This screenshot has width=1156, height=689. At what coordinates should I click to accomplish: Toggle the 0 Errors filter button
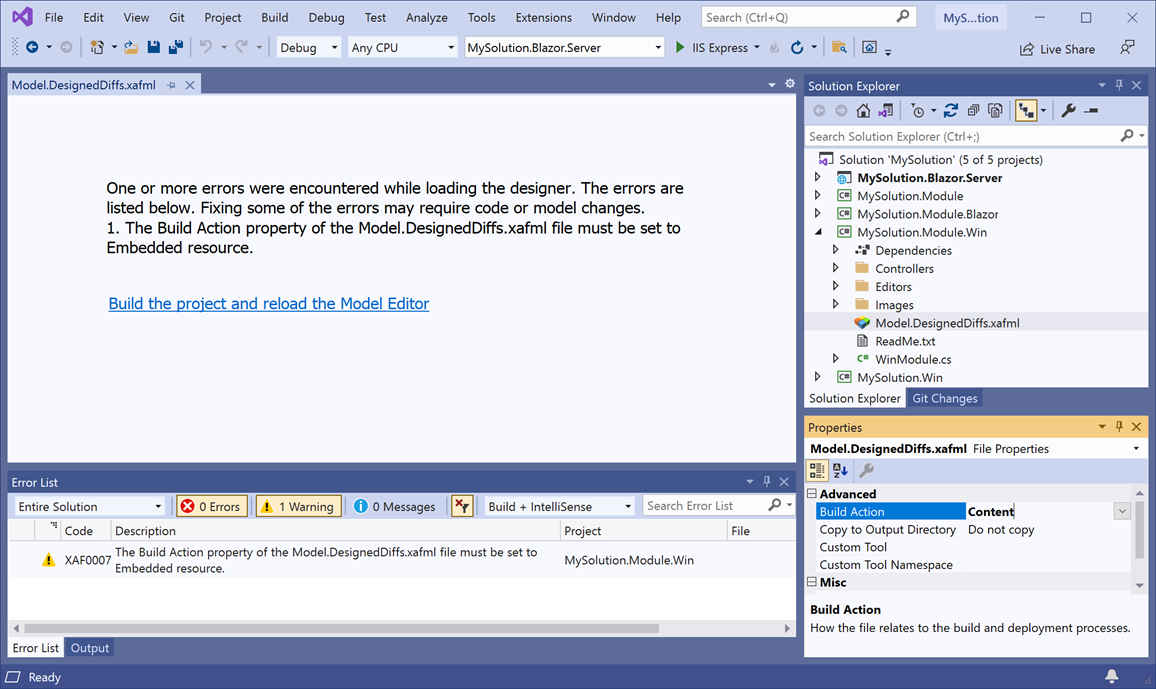[212, 506]
